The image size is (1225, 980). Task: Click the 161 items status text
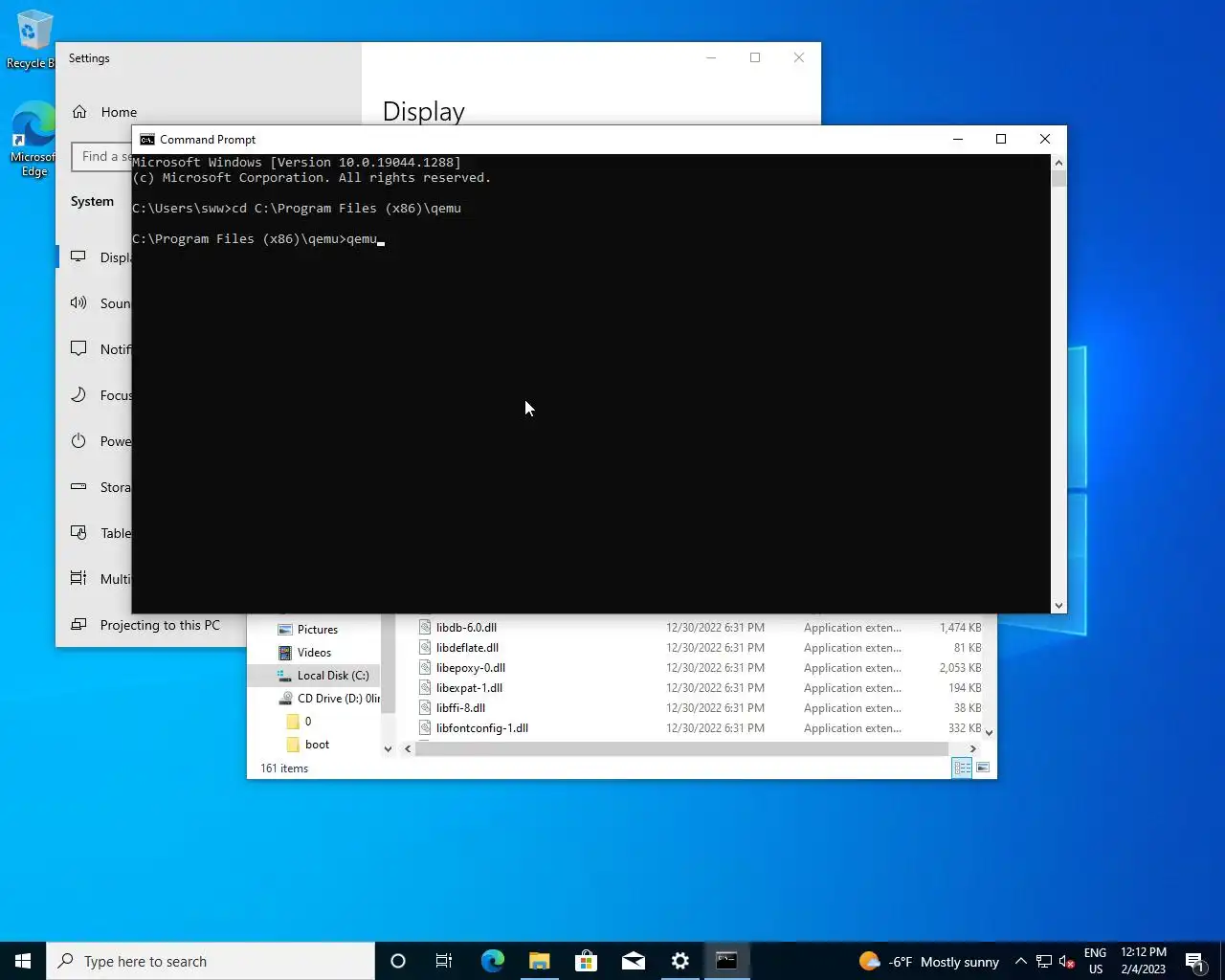coord(284,768)
